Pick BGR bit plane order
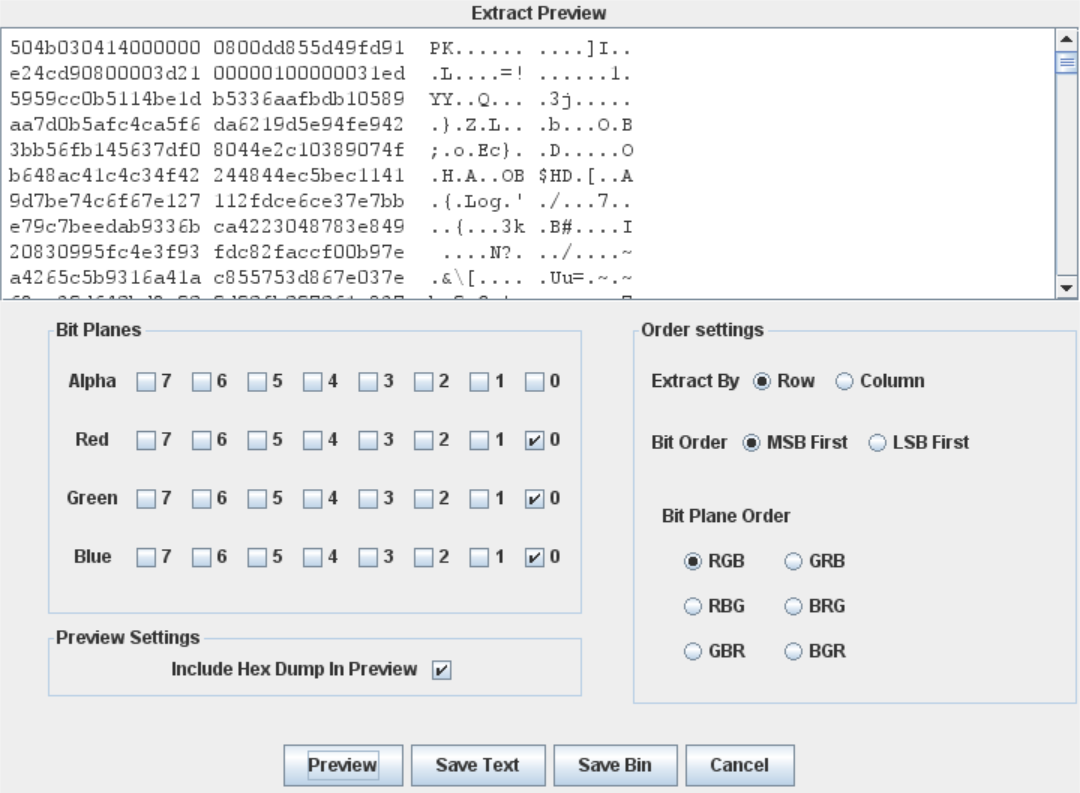1080x793 pixels. [x=793, y=651]
